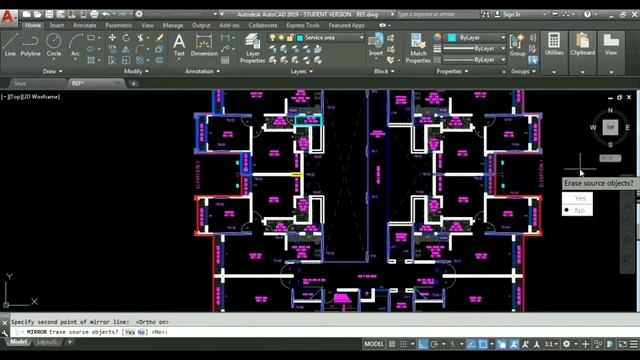Select the Yes option for erase source

point(577,198)
